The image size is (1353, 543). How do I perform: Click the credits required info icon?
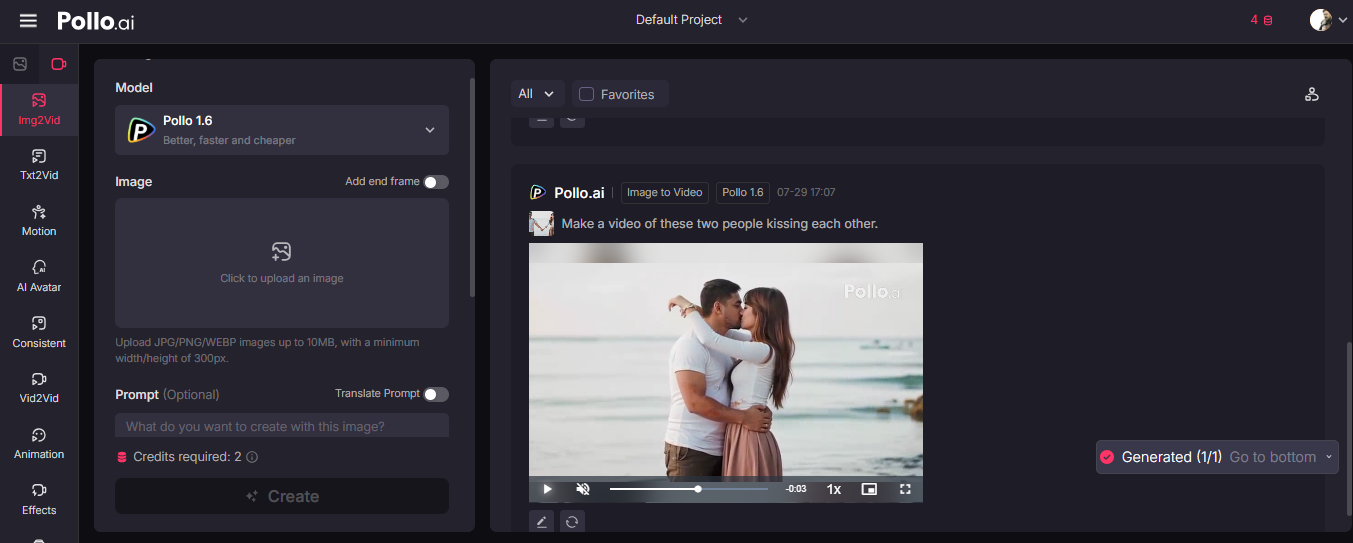(x=252, y=457)
